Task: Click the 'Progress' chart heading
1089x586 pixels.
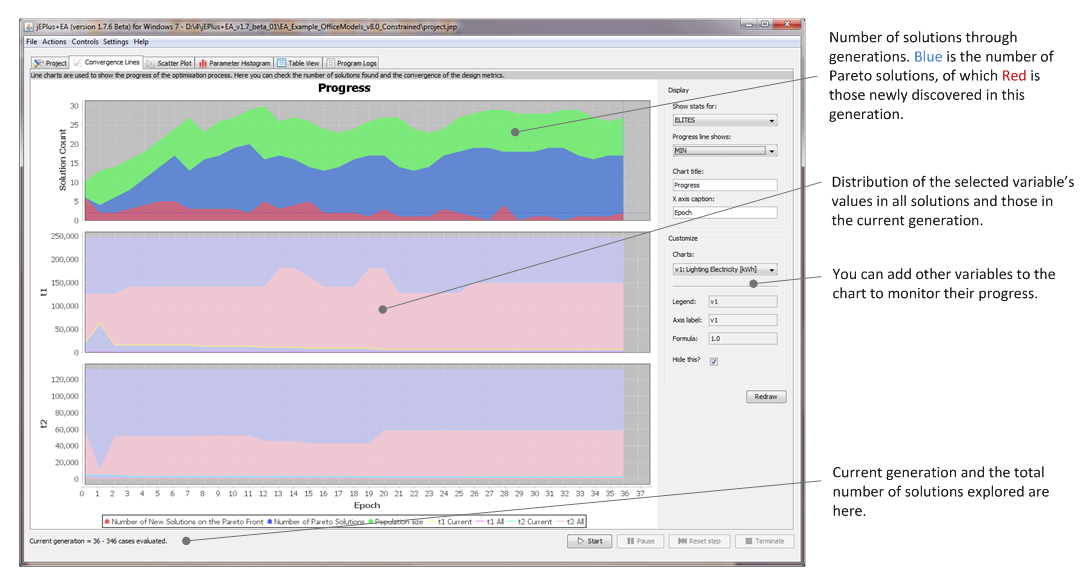Action: coord(344,88)
